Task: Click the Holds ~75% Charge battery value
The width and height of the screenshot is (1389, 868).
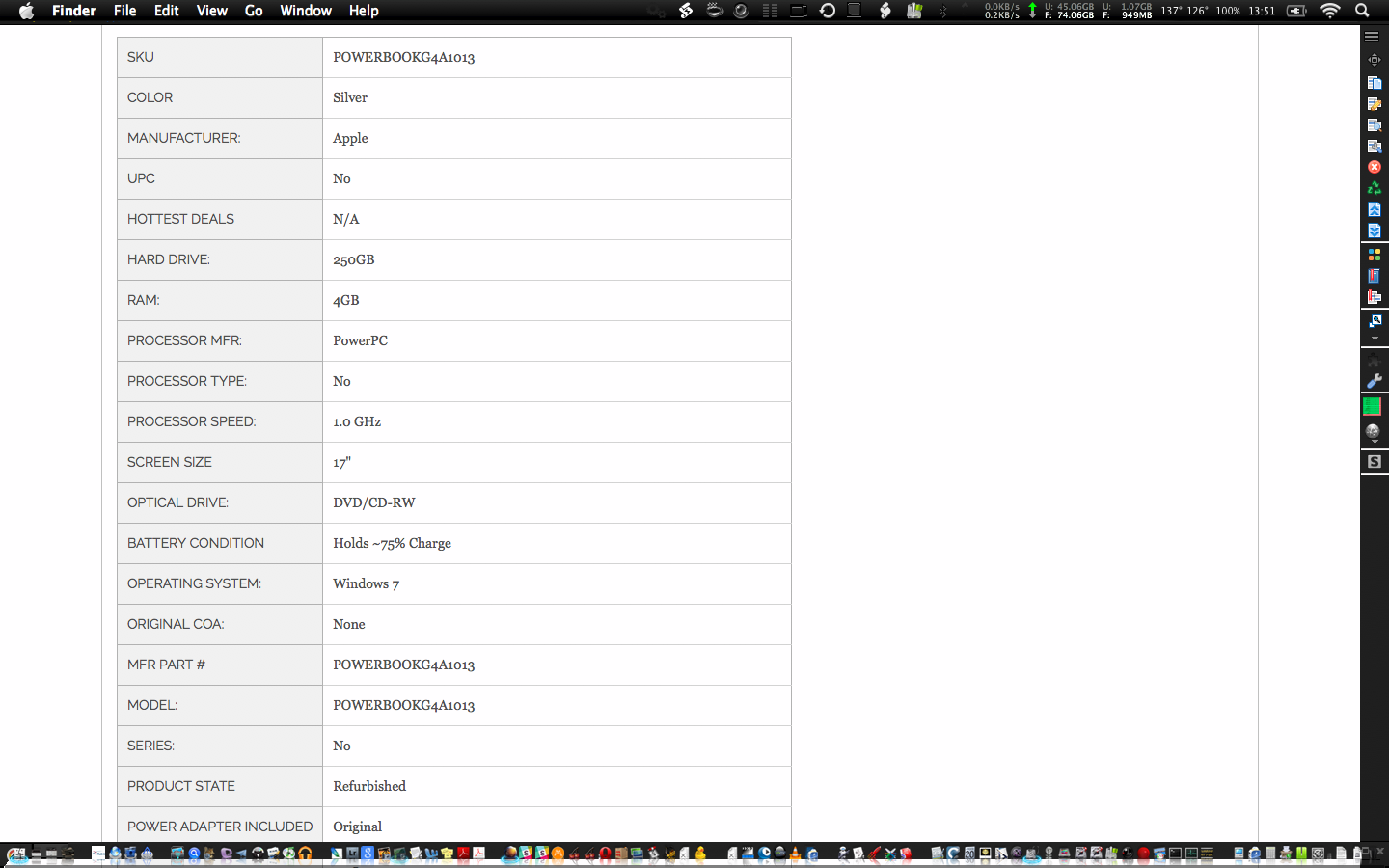Action: point(392,543)
